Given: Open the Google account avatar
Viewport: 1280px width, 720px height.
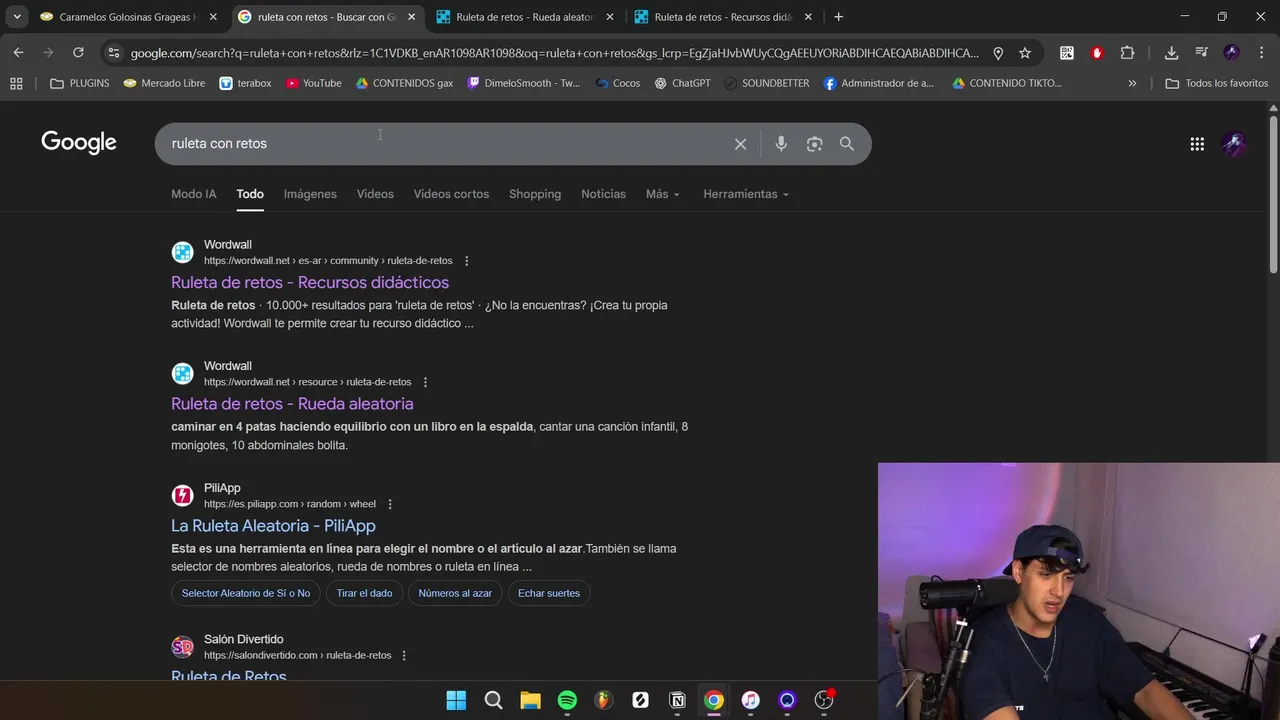Looking at the screenshot, I should pos(1234,144).
